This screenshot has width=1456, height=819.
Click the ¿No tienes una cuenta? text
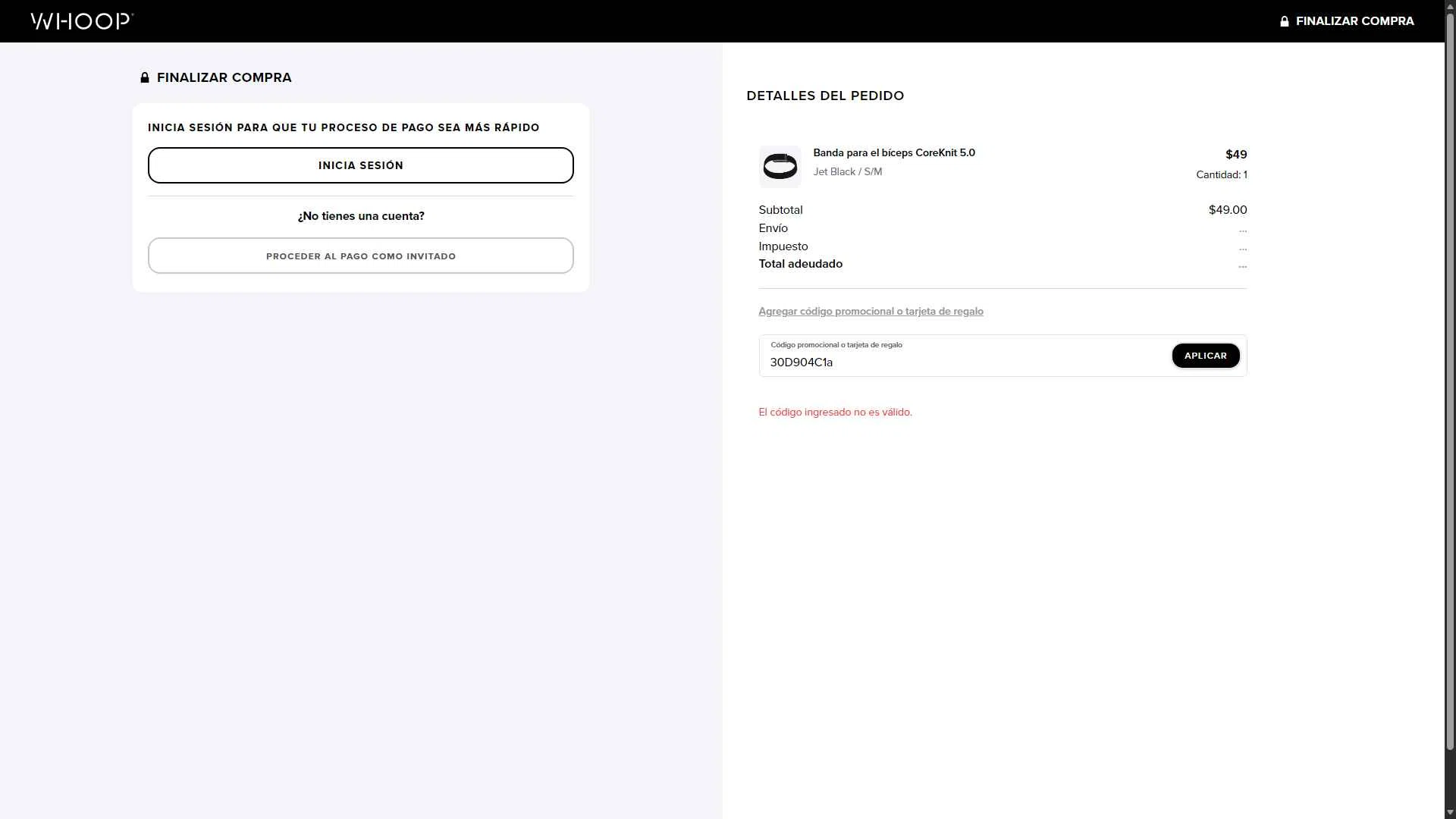[x=361, y=216]
